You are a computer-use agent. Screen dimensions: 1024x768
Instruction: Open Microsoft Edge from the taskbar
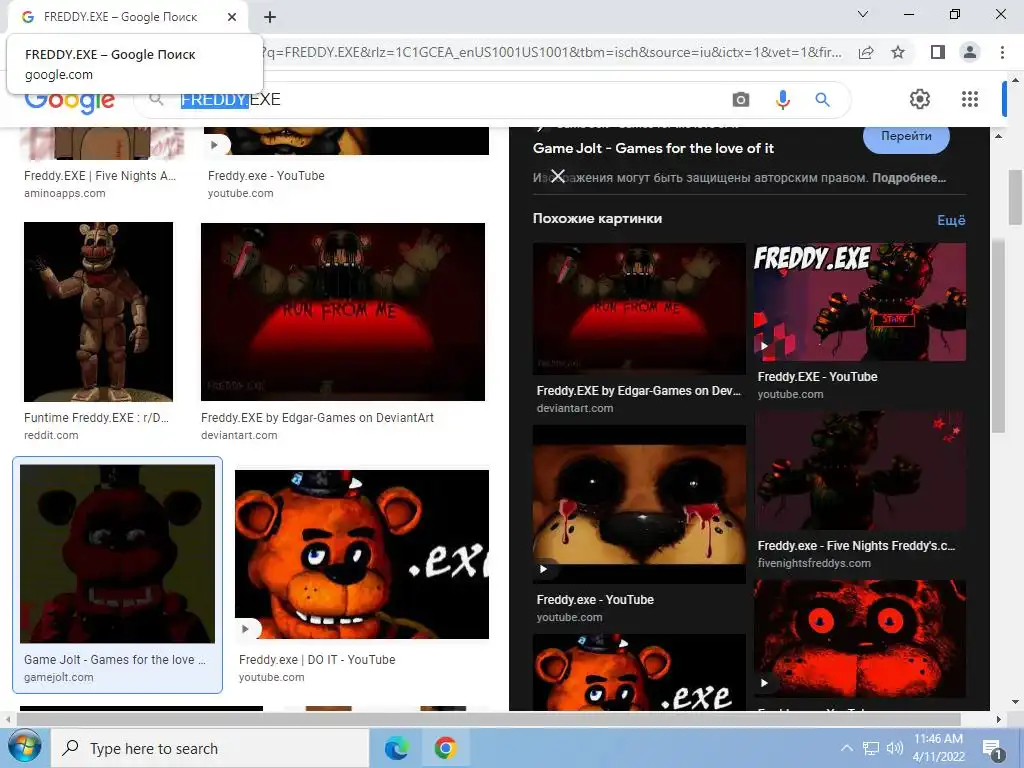click(396, 748)
